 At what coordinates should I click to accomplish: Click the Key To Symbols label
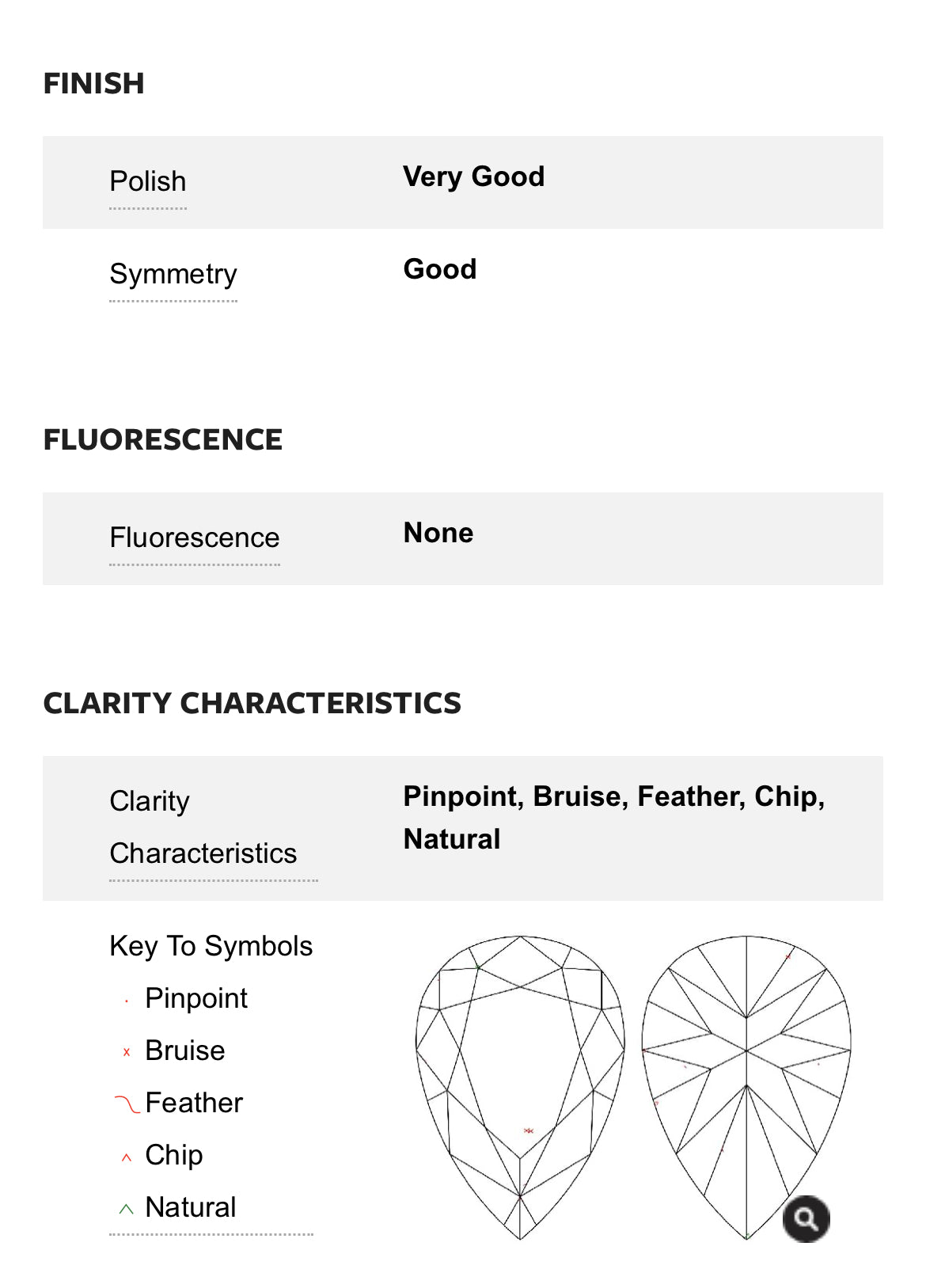[211, 947]
